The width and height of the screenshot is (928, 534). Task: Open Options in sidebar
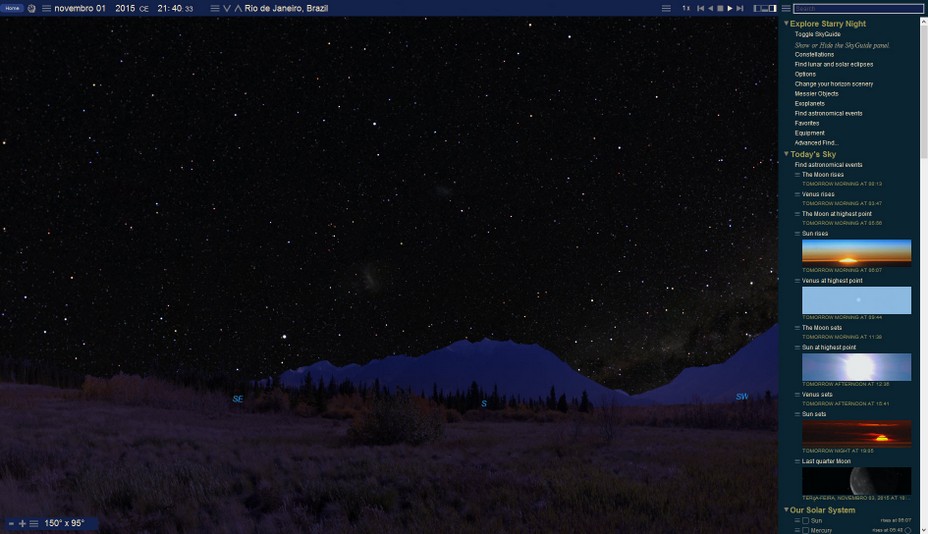pyautogui.click(x=805, y=74)
